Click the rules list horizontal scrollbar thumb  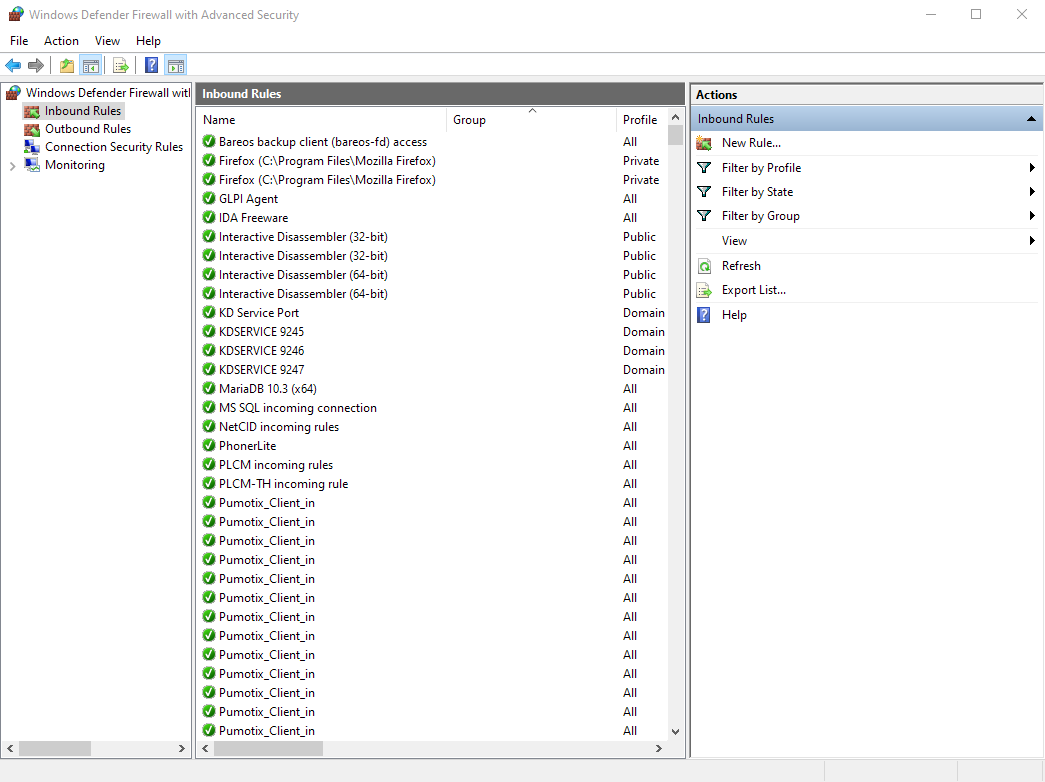click(x=268, y=749)
